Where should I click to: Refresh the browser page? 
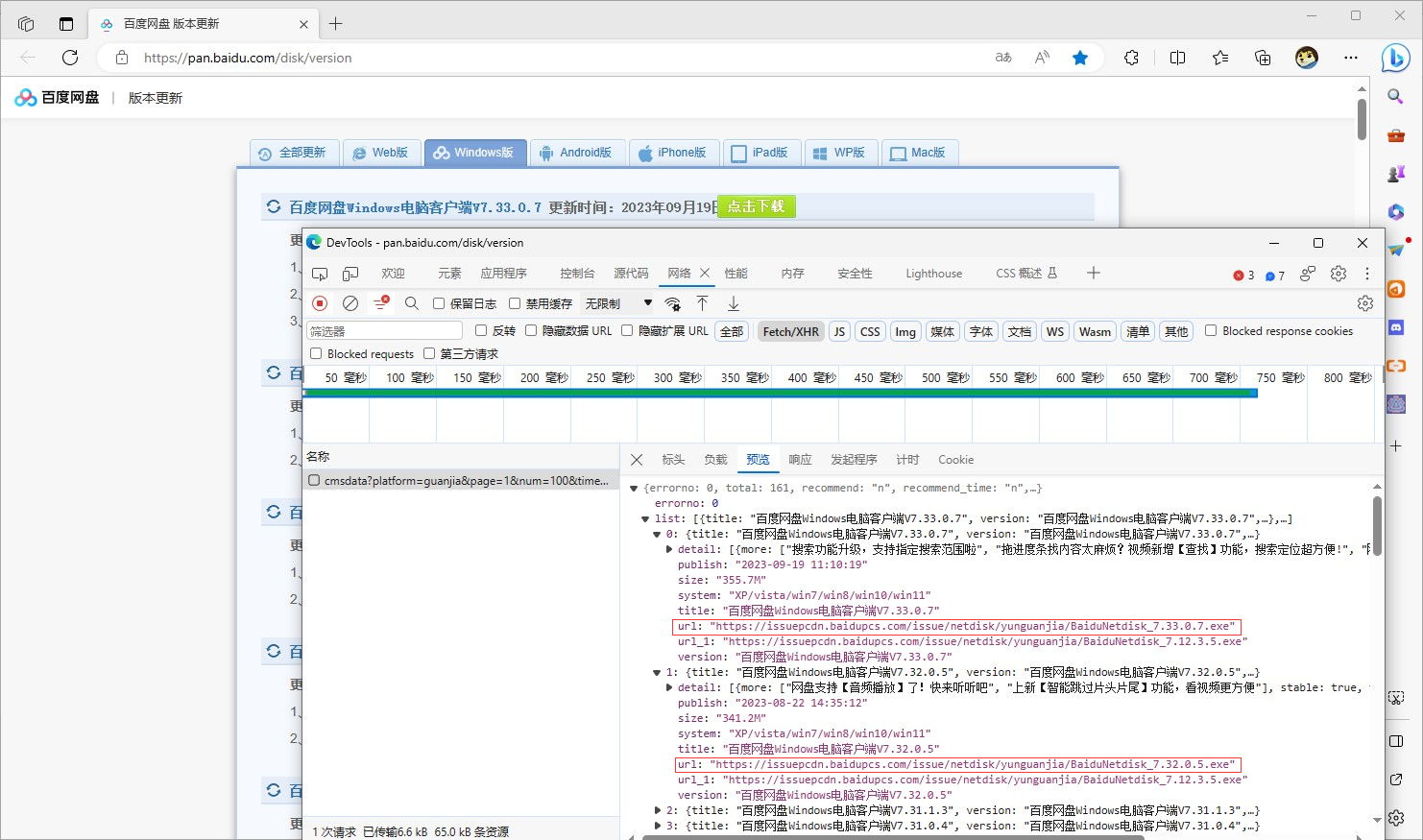click(x=70, y=58)
